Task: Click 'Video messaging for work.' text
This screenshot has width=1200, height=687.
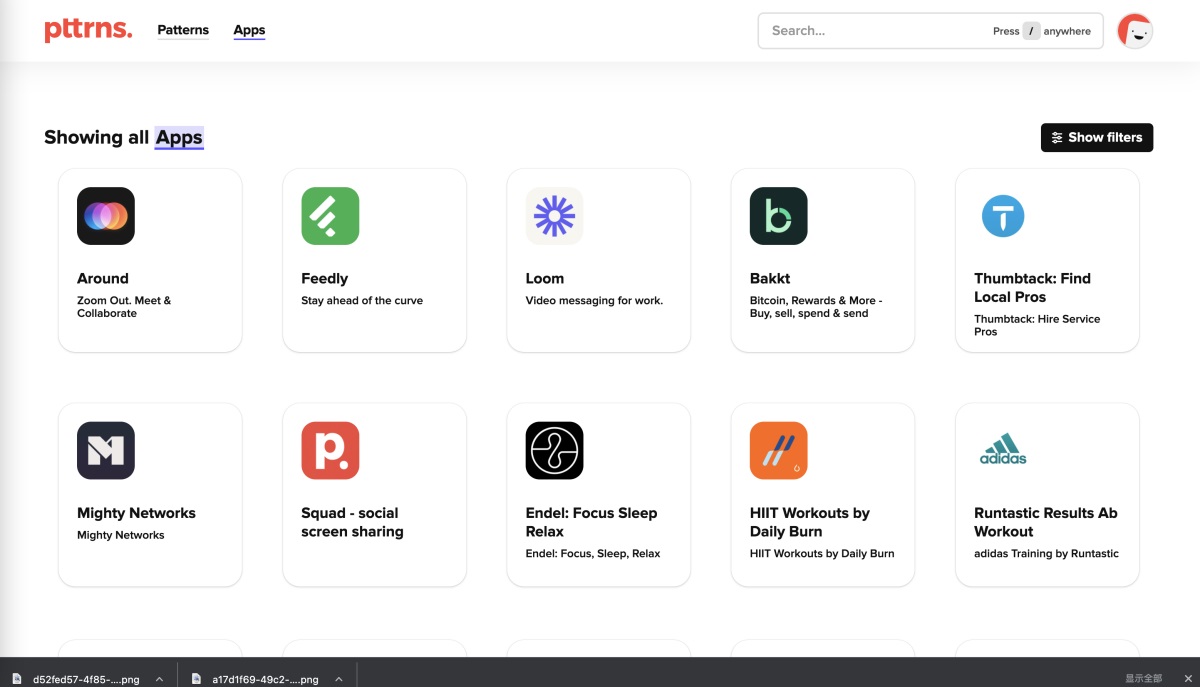Action: (594, 301)
